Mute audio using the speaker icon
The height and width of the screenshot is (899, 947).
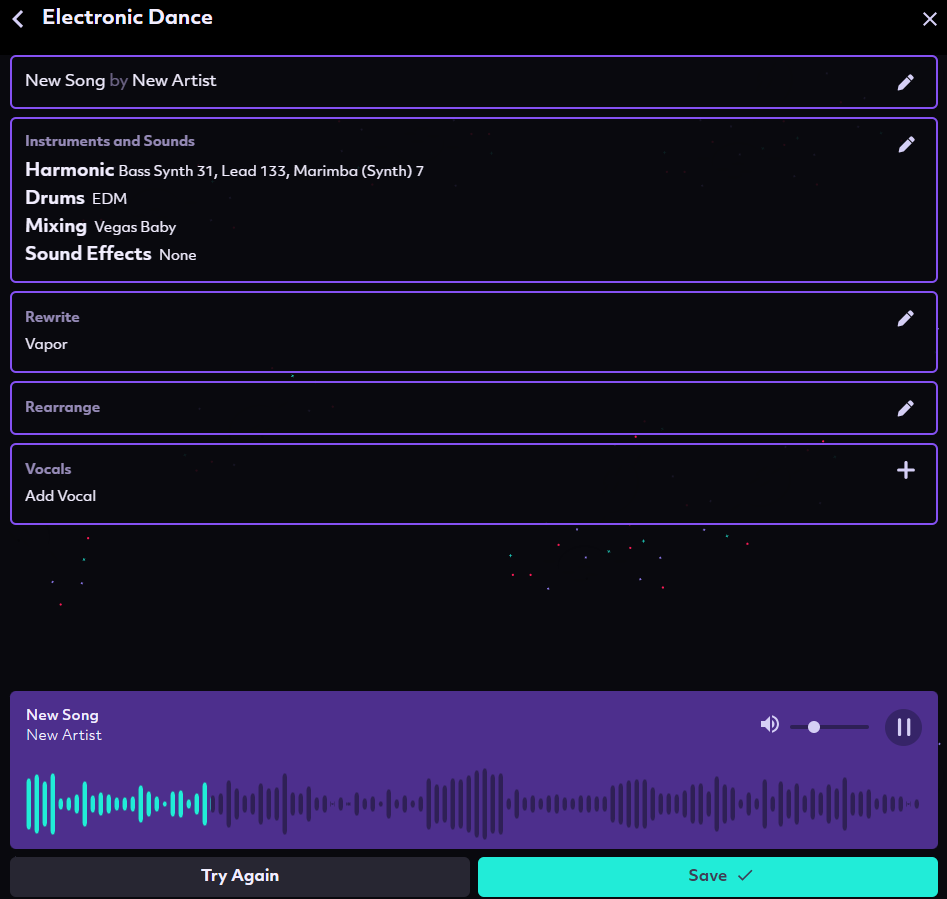click(x=769, y=725)
